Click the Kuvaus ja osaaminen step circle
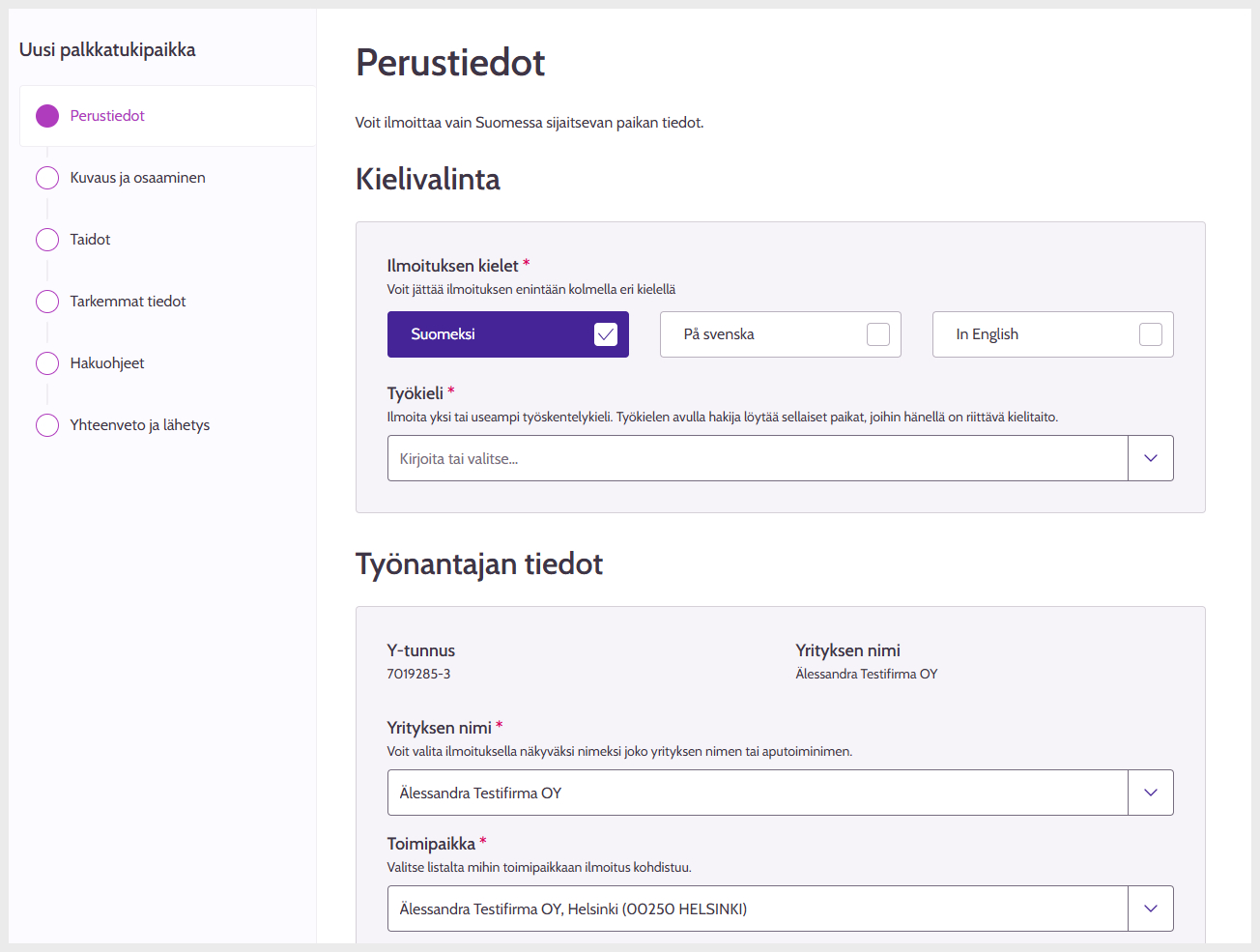1260x952 pixels. click(x=47, y=178)
